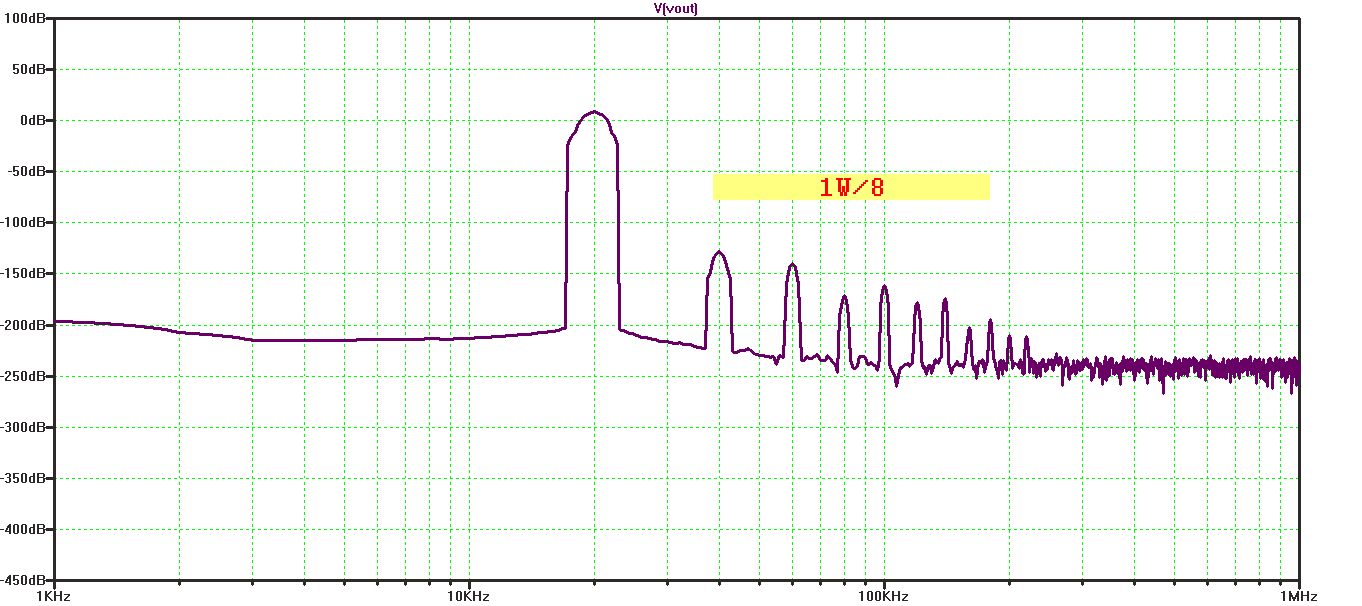Click the -450dB y-axis label
This screenshot has height=606, width=1362.
[x=24, y=580]
